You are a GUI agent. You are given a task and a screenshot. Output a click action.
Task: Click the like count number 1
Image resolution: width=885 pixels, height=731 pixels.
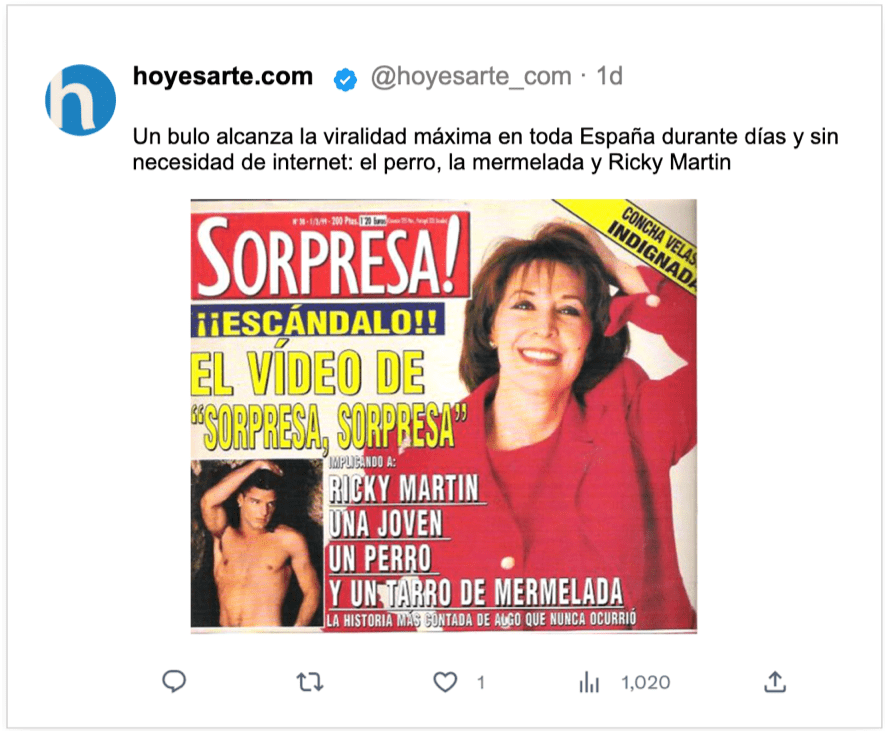click(x=481, y=682)
